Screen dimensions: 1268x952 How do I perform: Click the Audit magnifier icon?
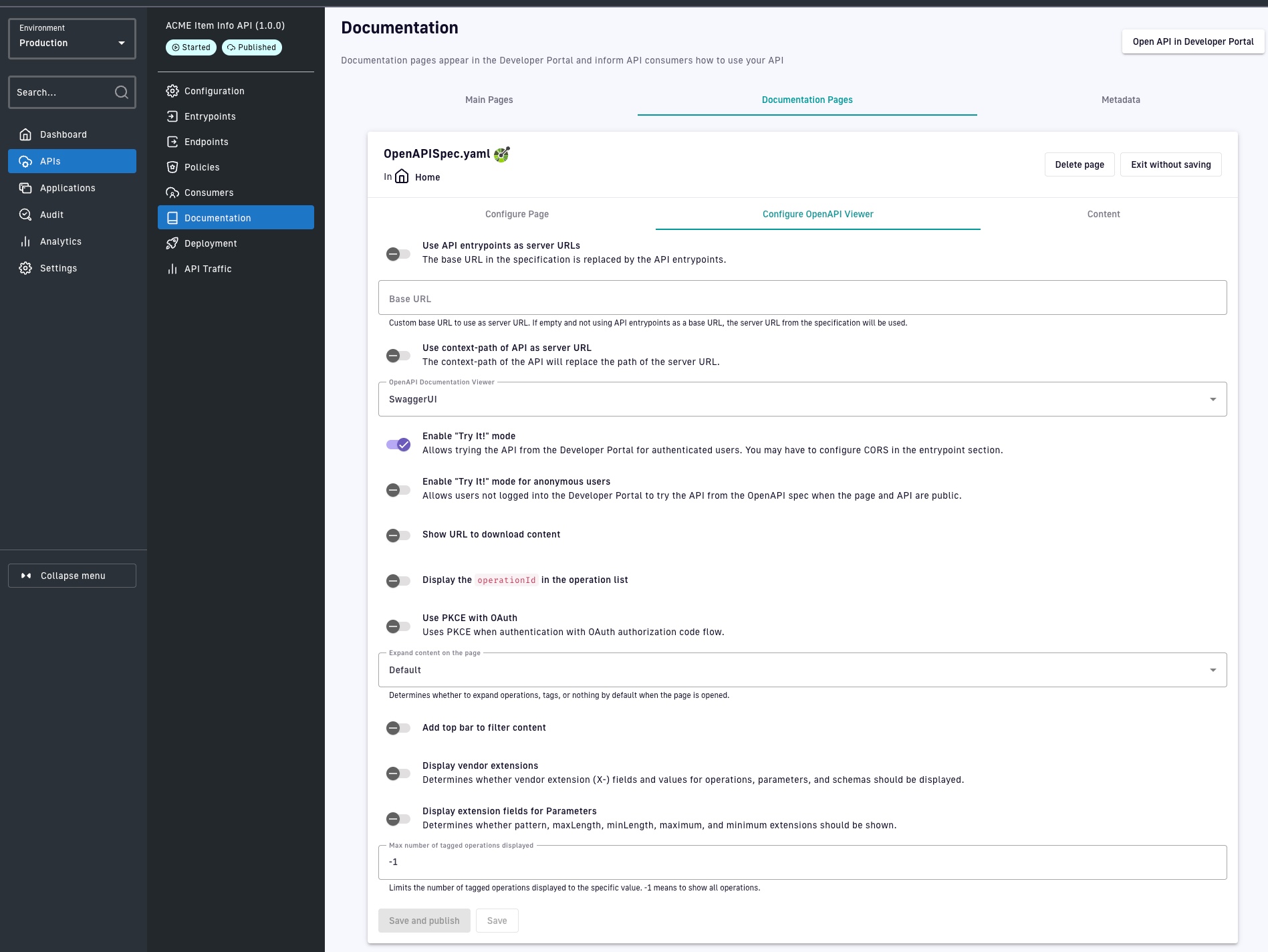point(25,215)
